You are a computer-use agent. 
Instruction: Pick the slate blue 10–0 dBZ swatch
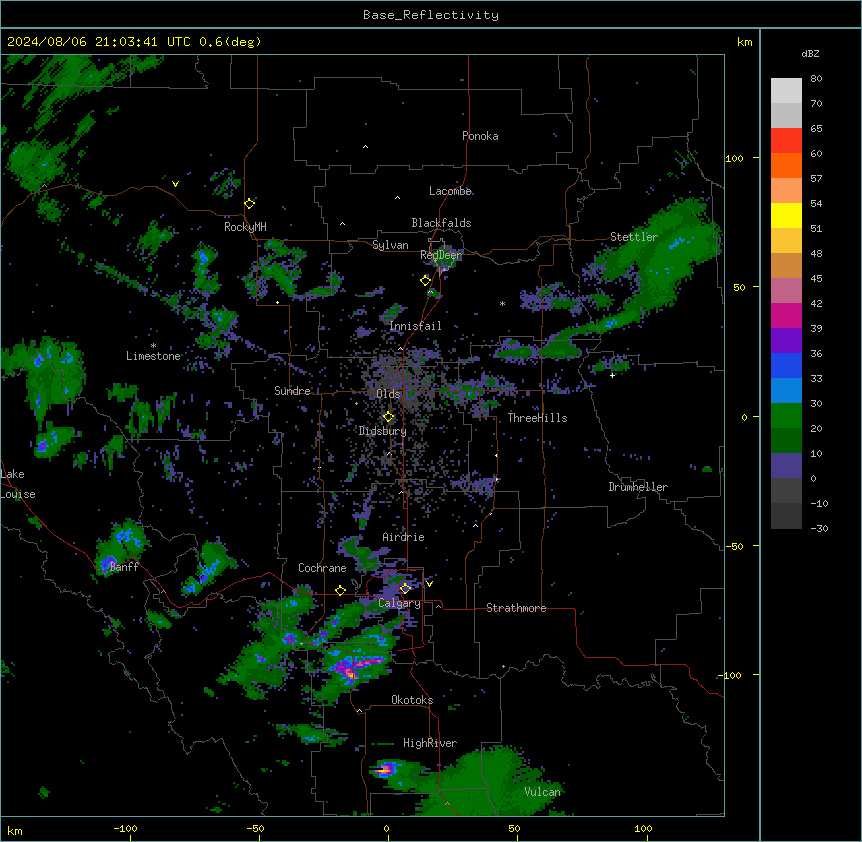pyautogui.click(x=786, y=466)
